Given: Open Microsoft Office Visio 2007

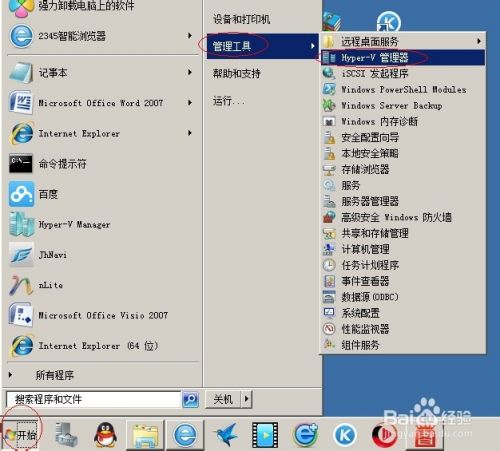Looking at the screenshot, I should (x=103, y=315).
